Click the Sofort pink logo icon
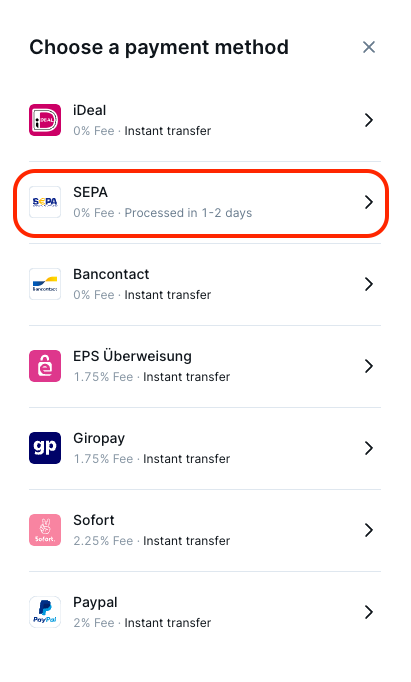The image size is (411, 682). pyautogui.click(x=45, y=530)
